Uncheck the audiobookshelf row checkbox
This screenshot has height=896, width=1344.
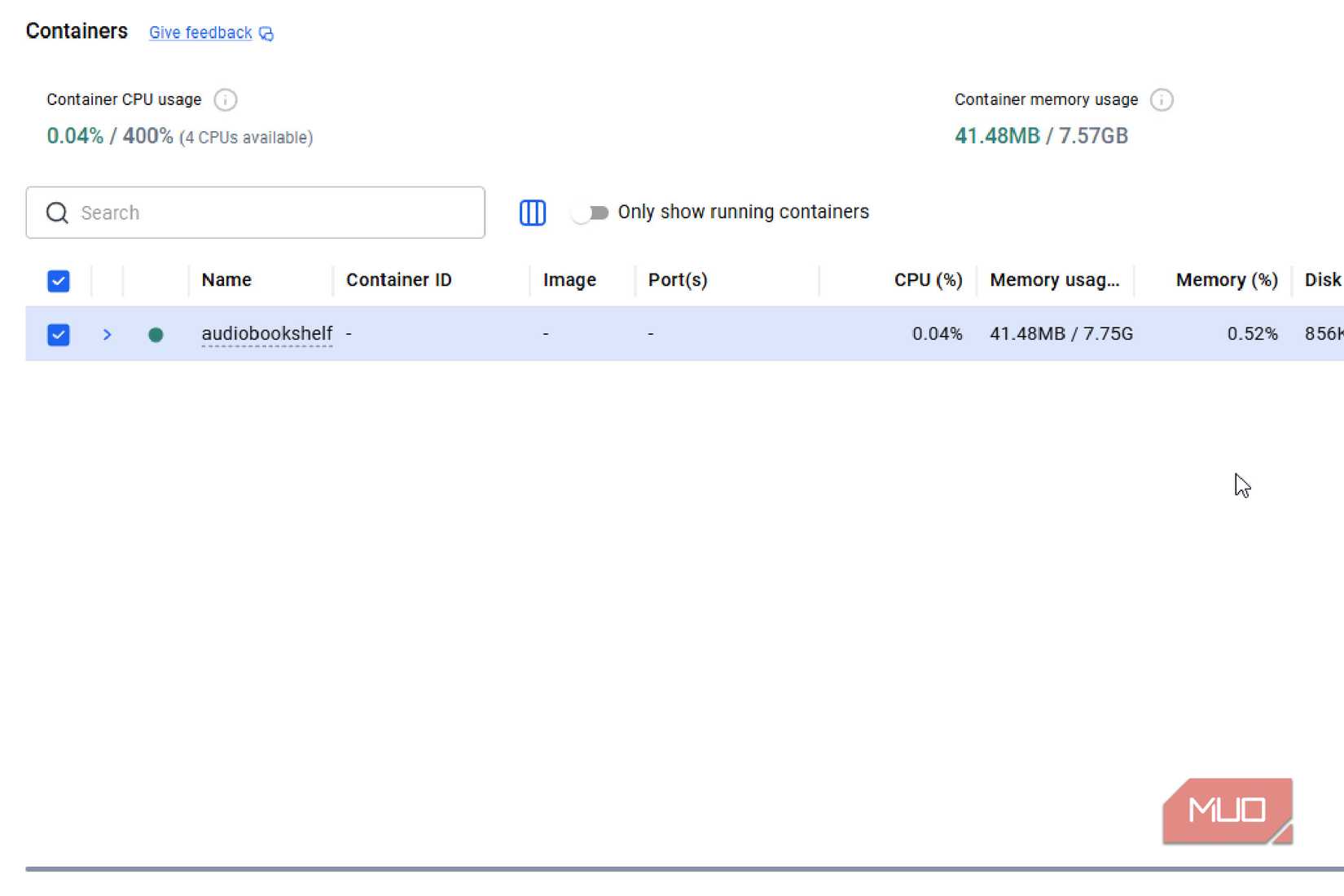pyautogui.click(x=59, y=335)
